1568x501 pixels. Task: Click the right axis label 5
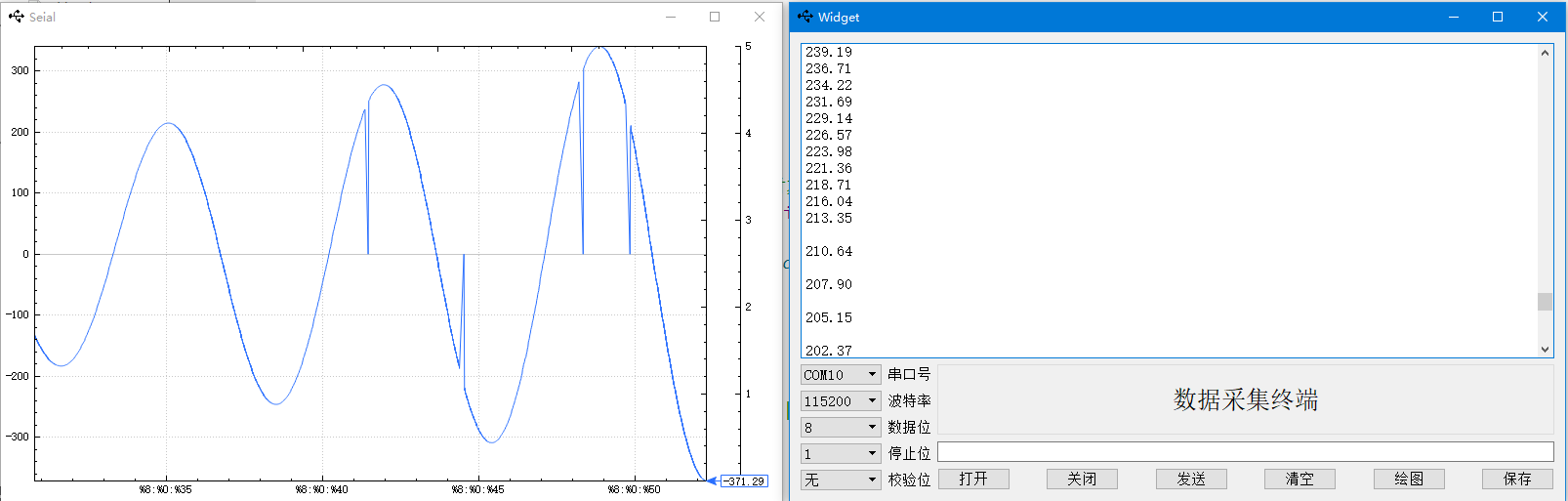coord(749,46)
